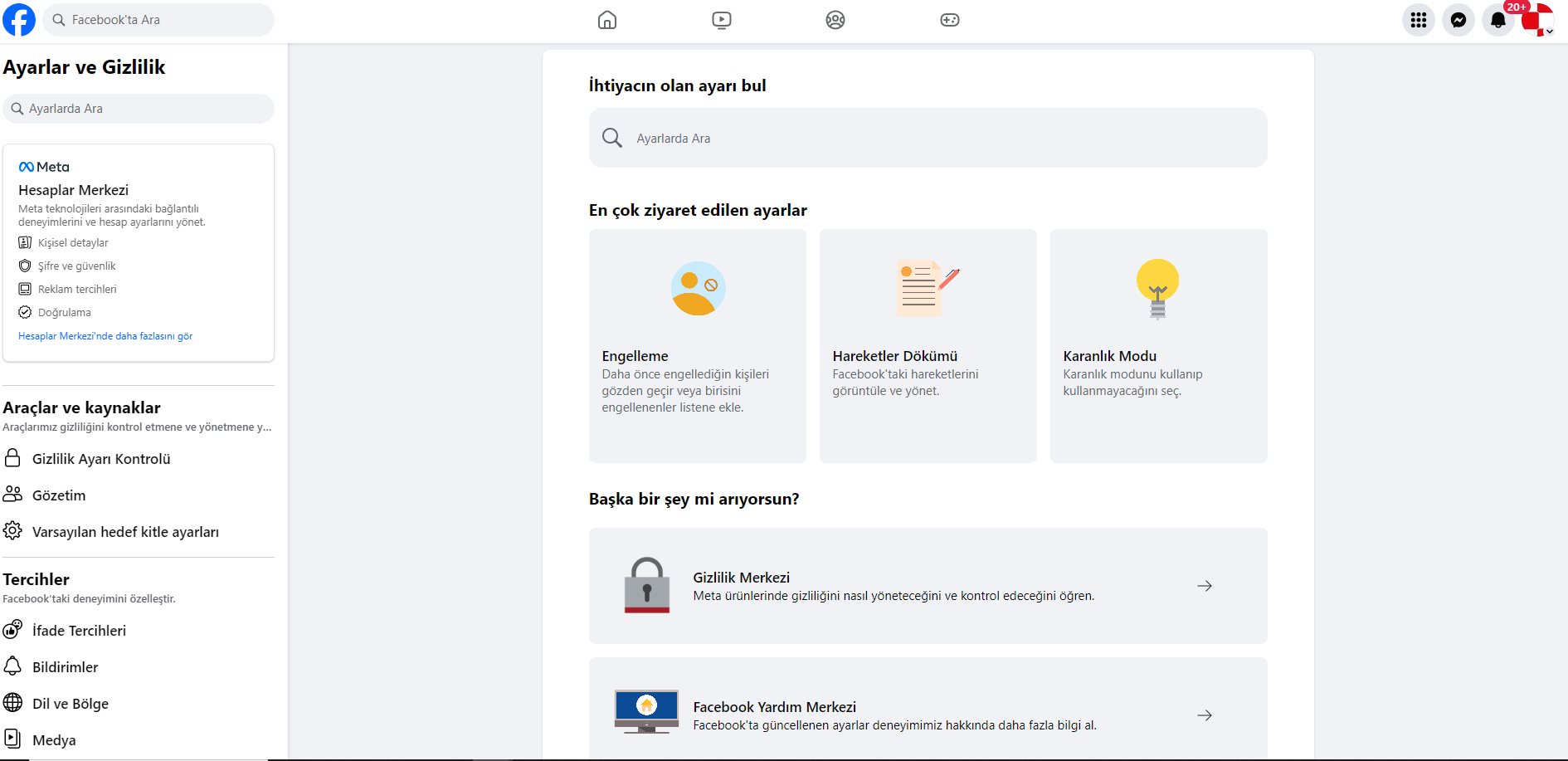Click the sidebar Ayarlarda Ara field
This screenshot has height=761, width=1568.
139,109
